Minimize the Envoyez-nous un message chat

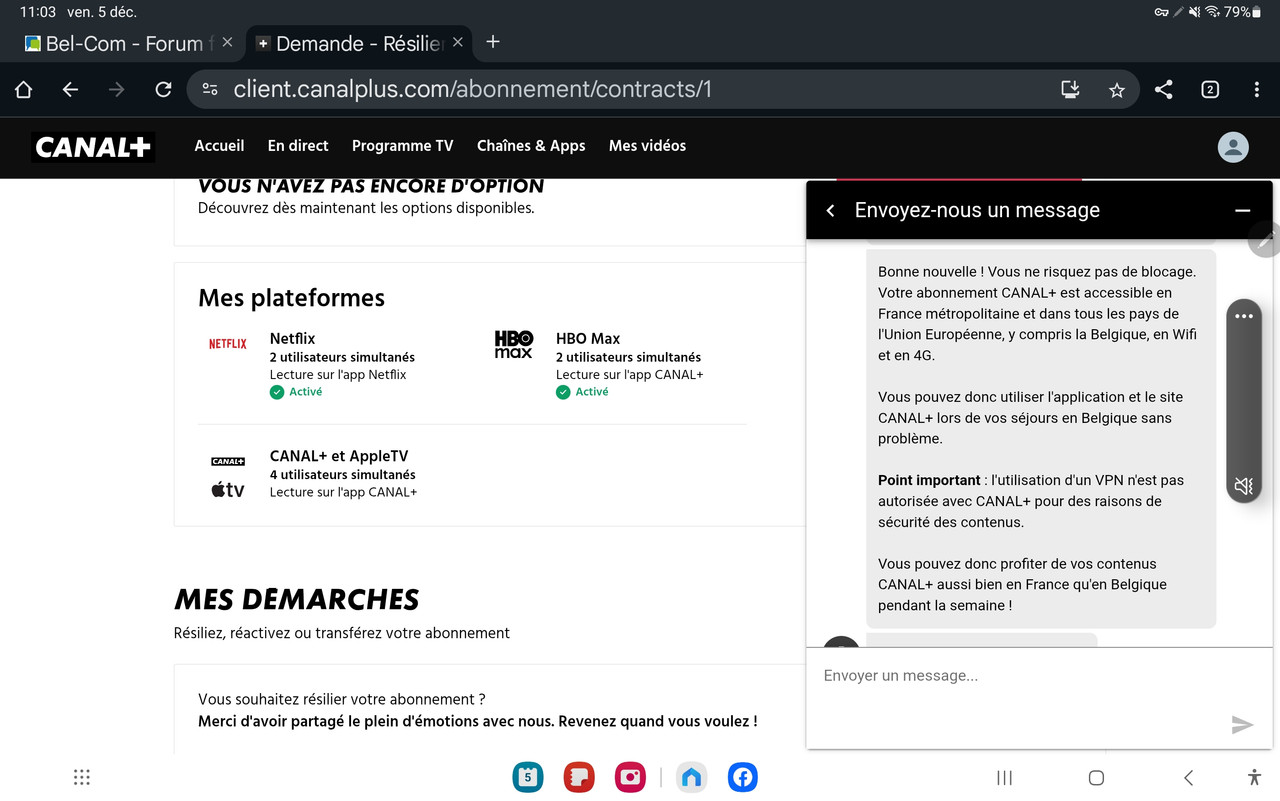[x=1242, y=211]
